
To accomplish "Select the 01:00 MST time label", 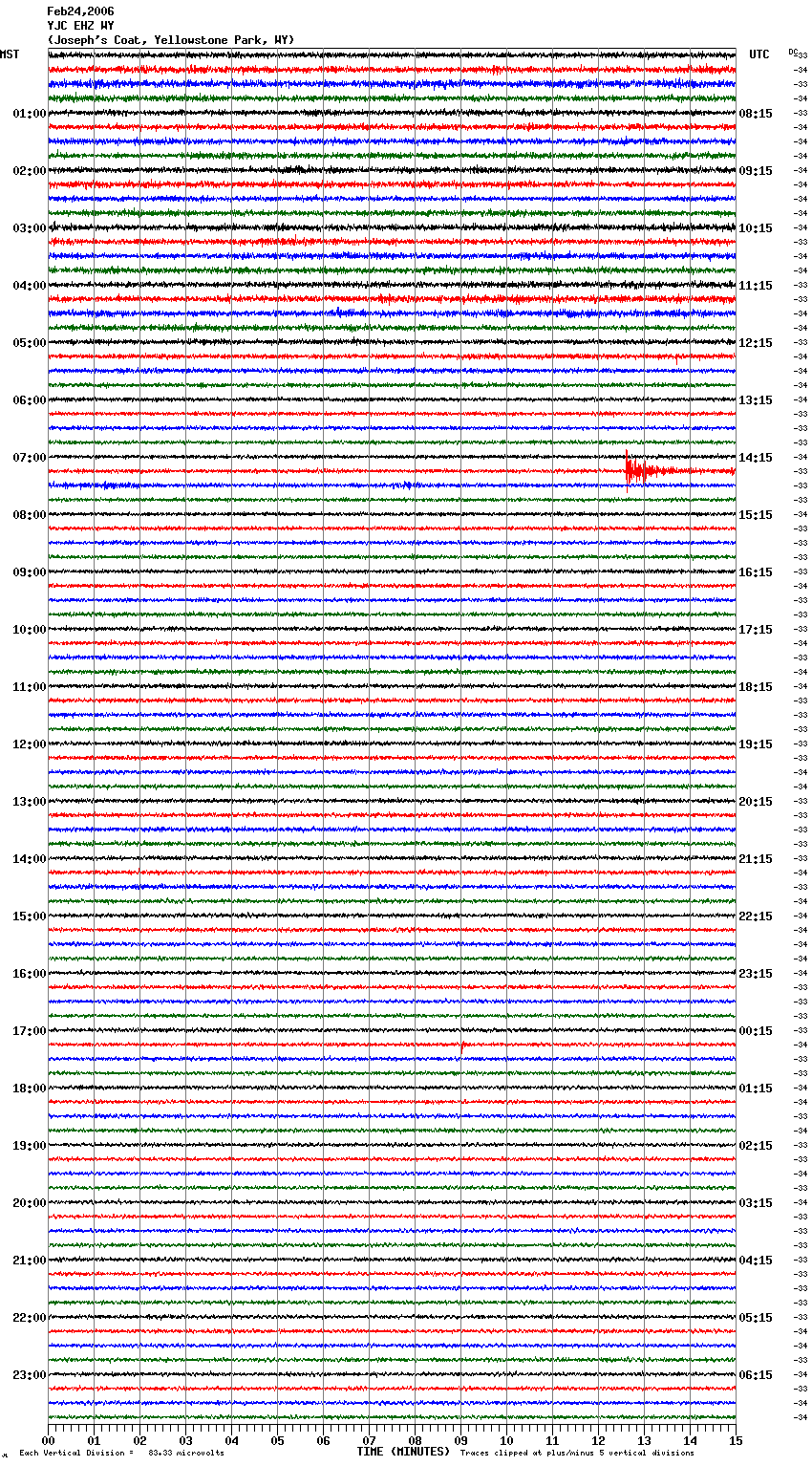I will pyautogui.click(x=30, y=114).
